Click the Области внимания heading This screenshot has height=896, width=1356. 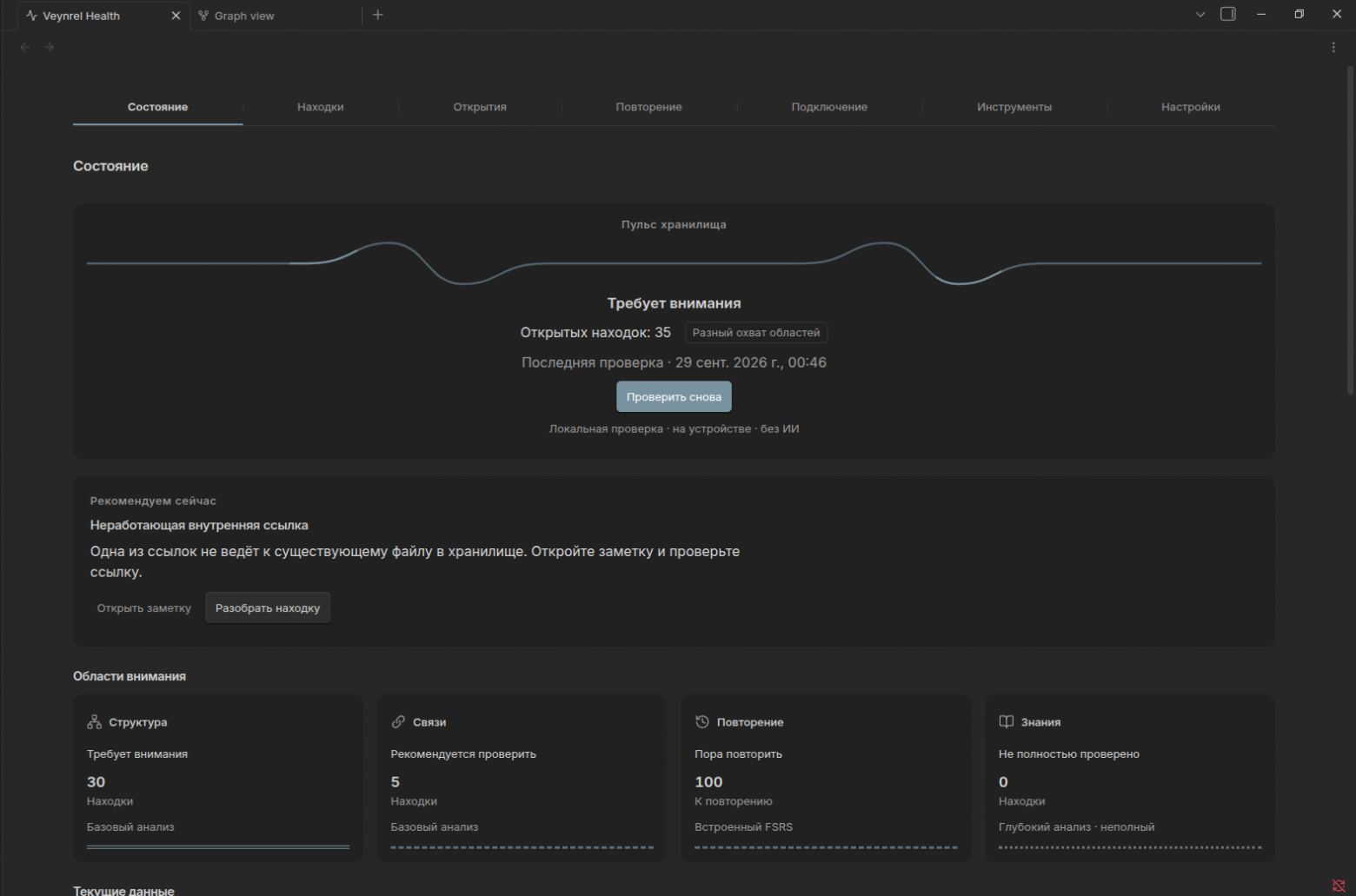[x=130, y=677]
